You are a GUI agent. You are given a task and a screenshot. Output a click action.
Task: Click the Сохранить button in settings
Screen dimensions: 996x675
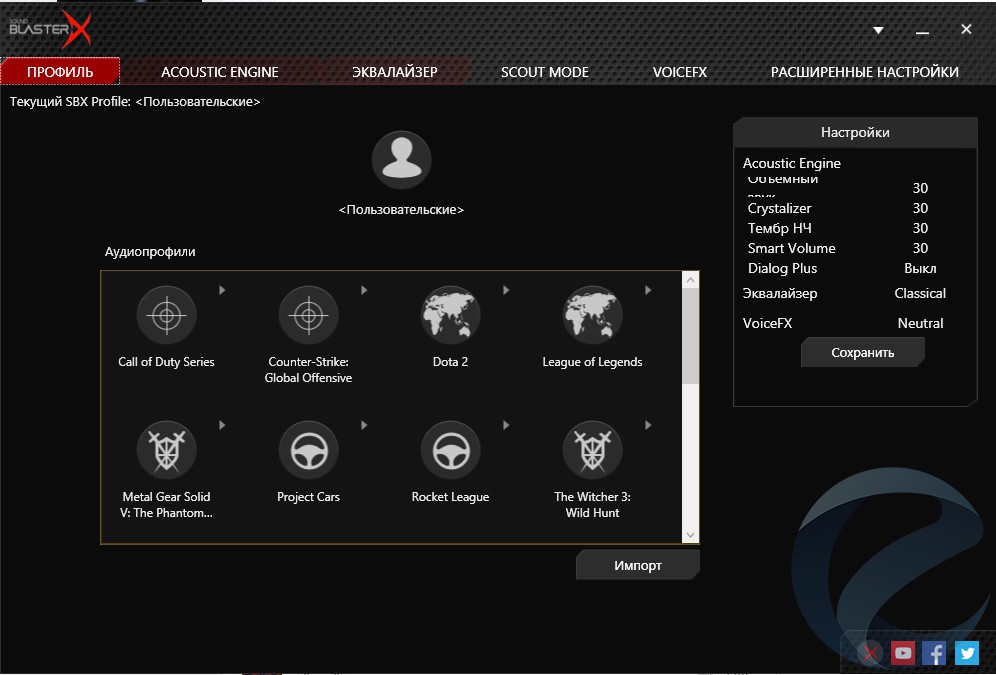point(862,352)
